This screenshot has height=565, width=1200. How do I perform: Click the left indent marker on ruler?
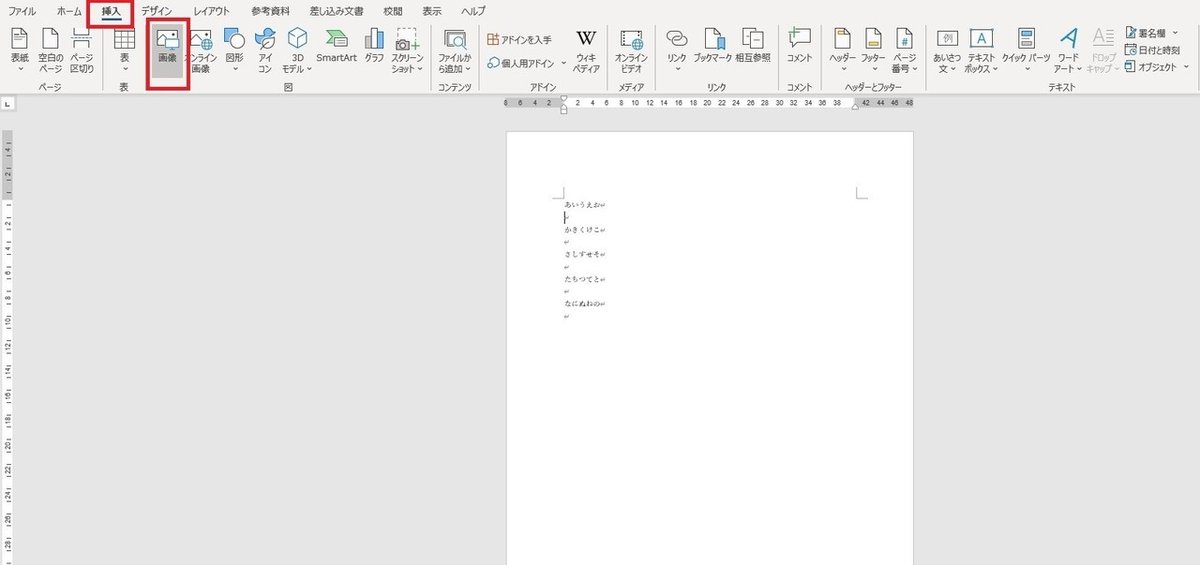[x=564, y=109]
